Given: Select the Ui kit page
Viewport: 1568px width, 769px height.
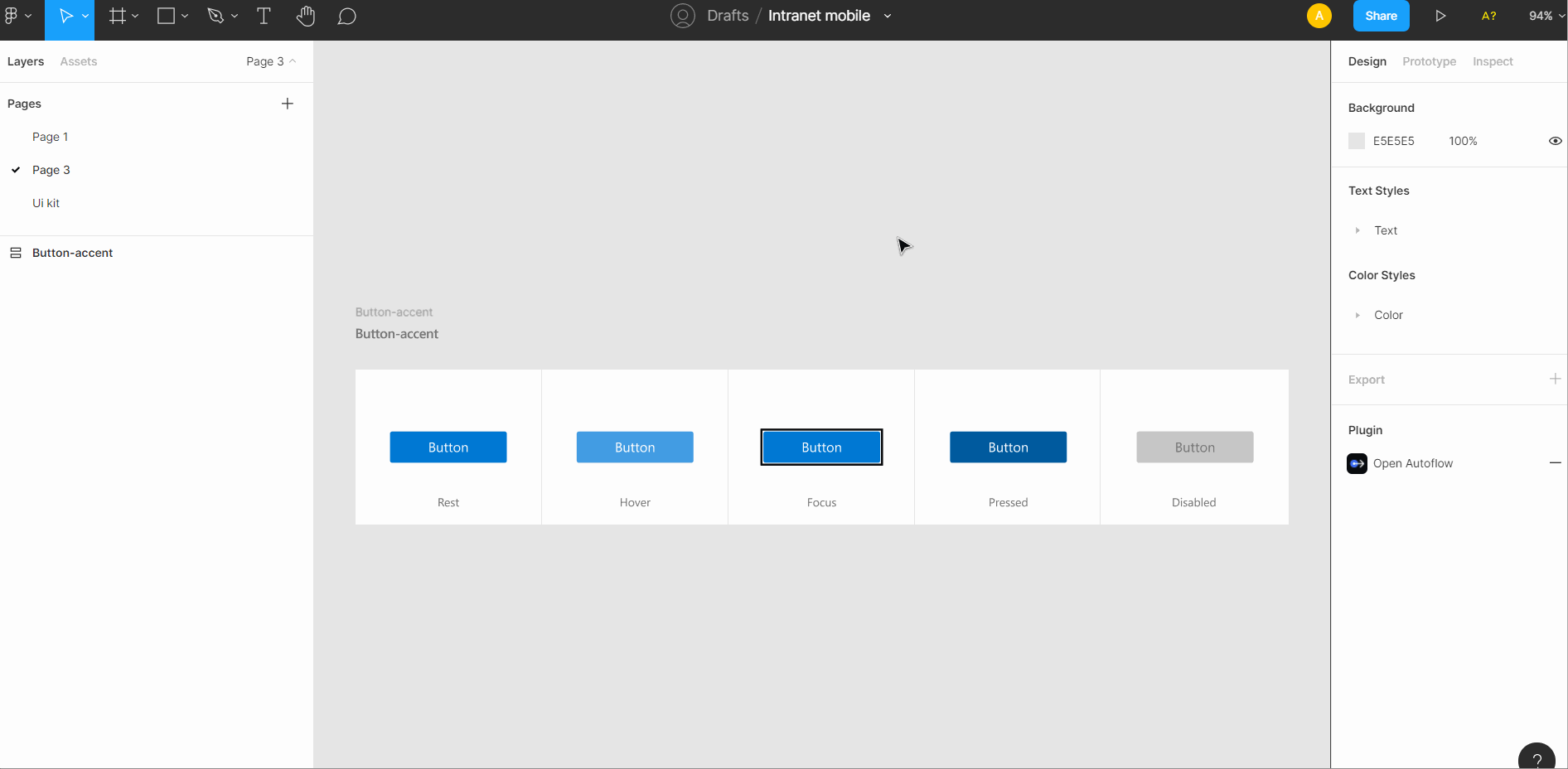Looking at the screenshot, I should (46, 202).
